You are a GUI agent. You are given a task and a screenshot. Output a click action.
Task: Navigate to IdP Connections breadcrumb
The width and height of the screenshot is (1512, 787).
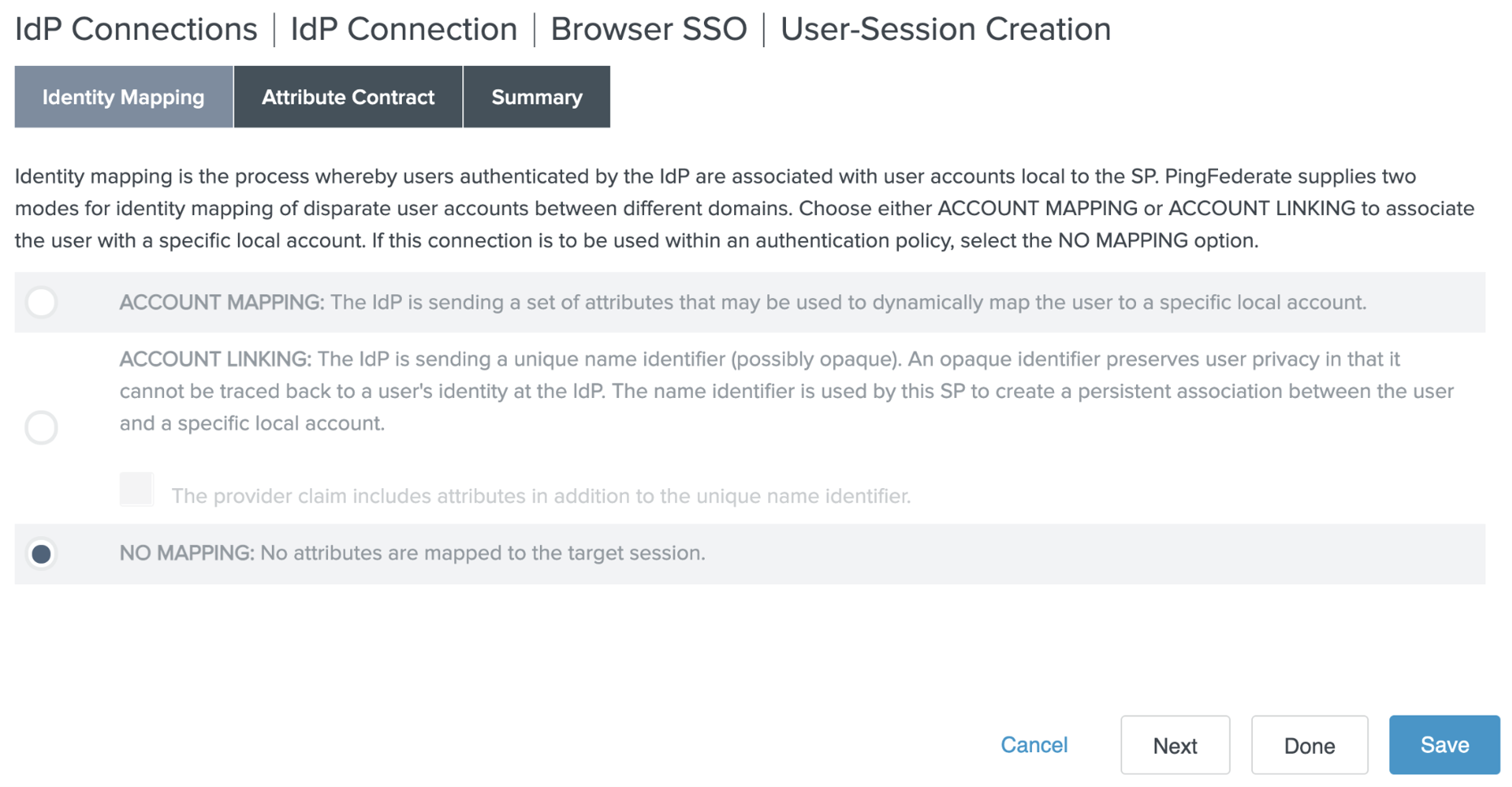click(x=136, y=29)
